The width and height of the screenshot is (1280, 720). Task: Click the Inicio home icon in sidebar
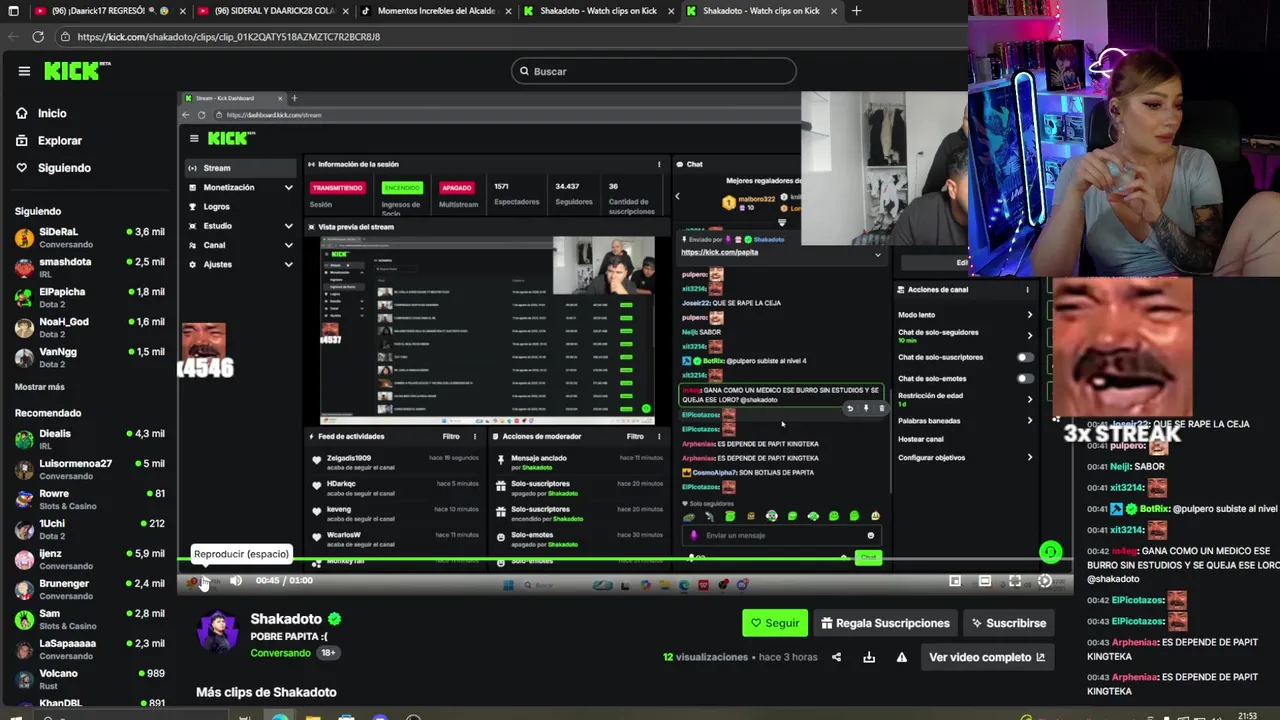[x=22, y=113]
